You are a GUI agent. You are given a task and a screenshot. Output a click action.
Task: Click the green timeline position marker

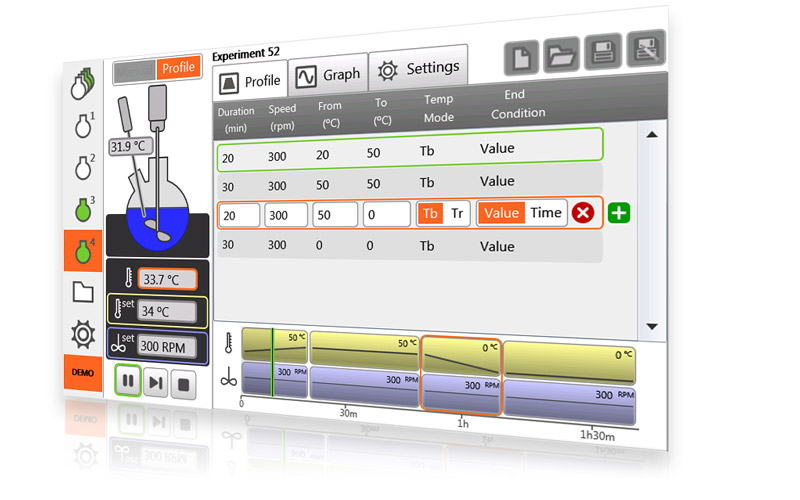click(272, 362)
